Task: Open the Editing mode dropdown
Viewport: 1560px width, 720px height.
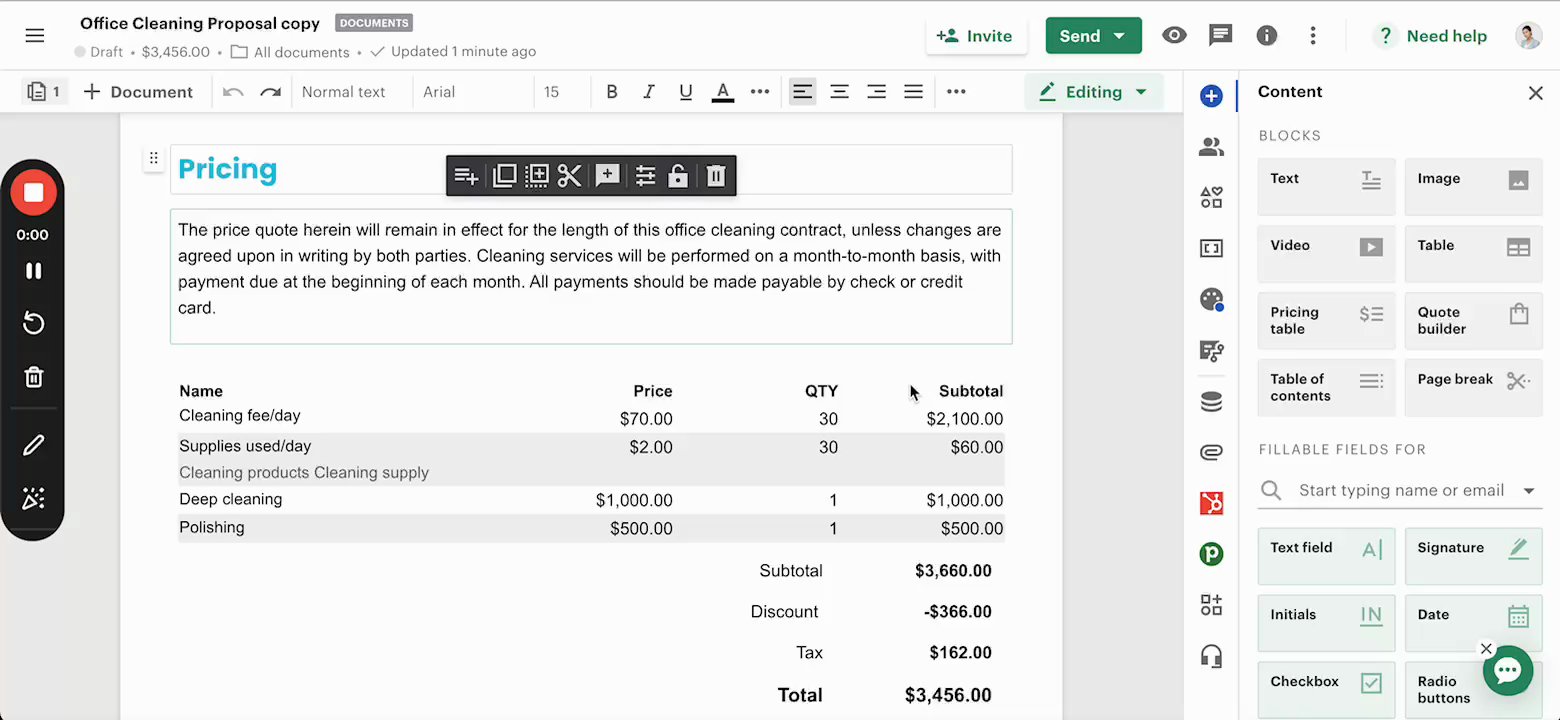Action: [x=1093, y=92]
